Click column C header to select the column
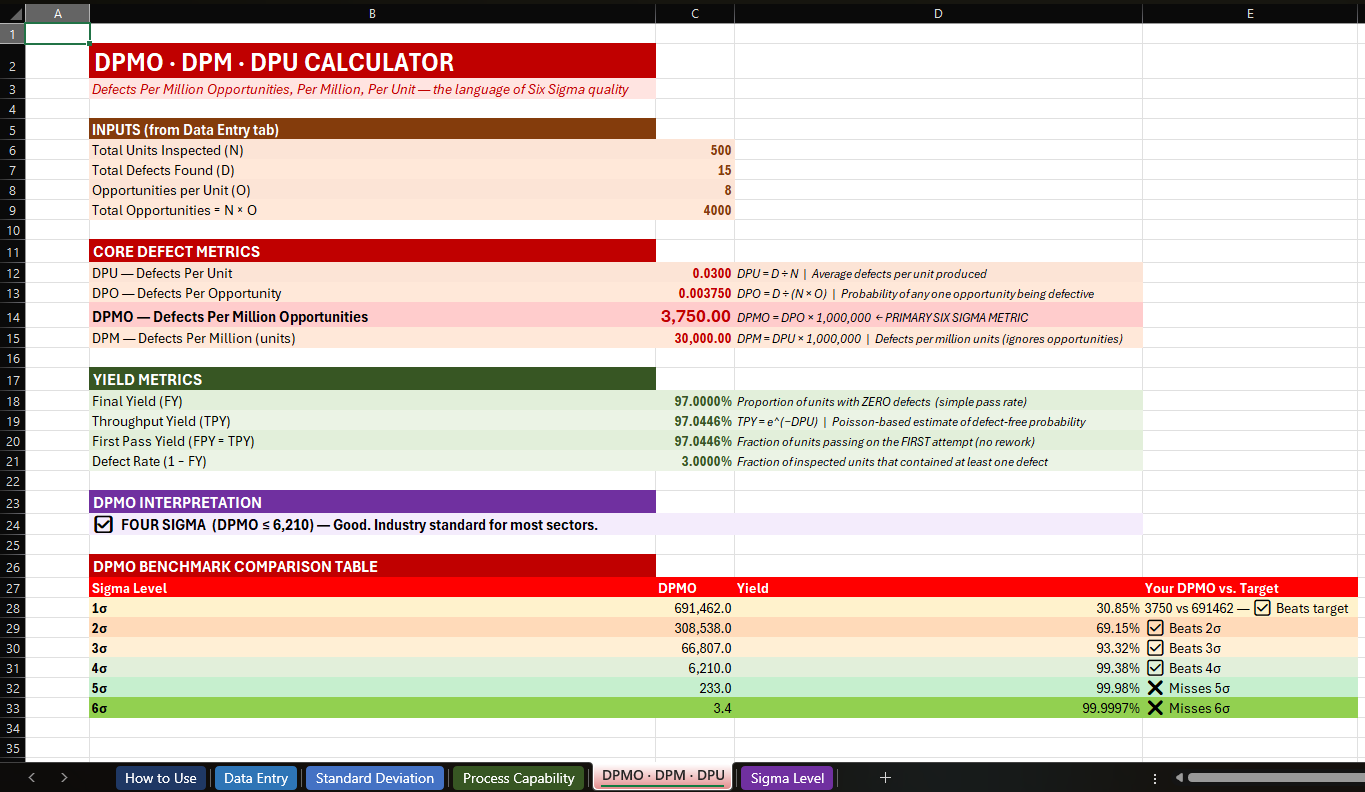The width and height of the screenshot is (1365, 792). pos(695,13)
